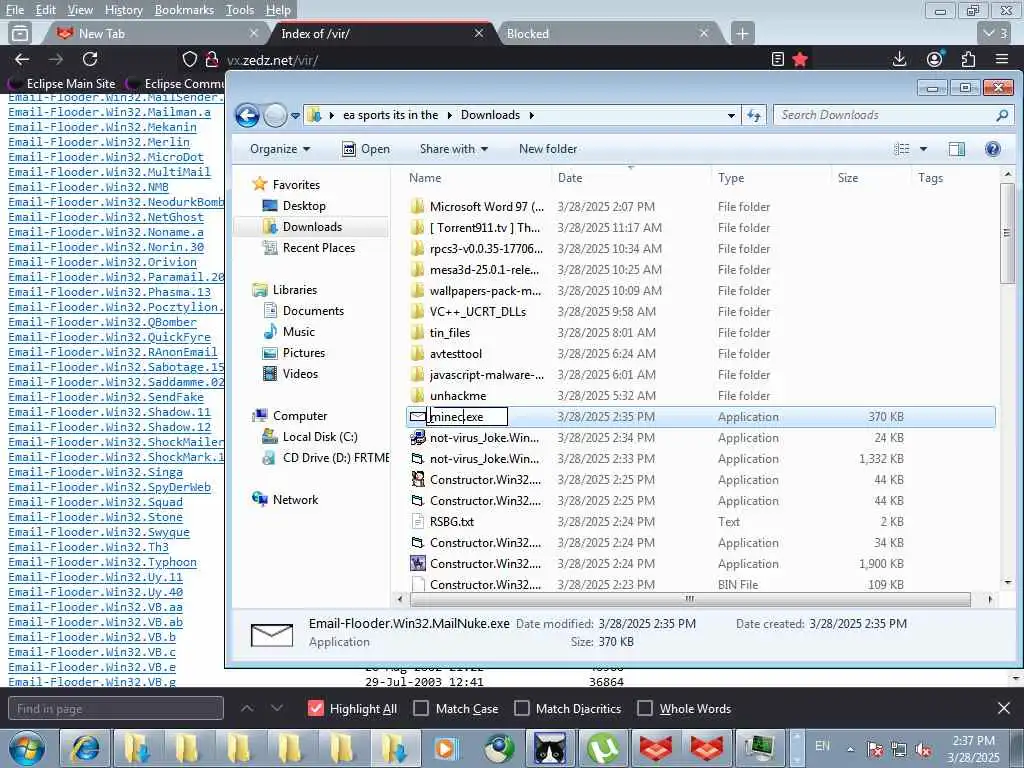Open the media player taskbar icon

coord(446,748)
